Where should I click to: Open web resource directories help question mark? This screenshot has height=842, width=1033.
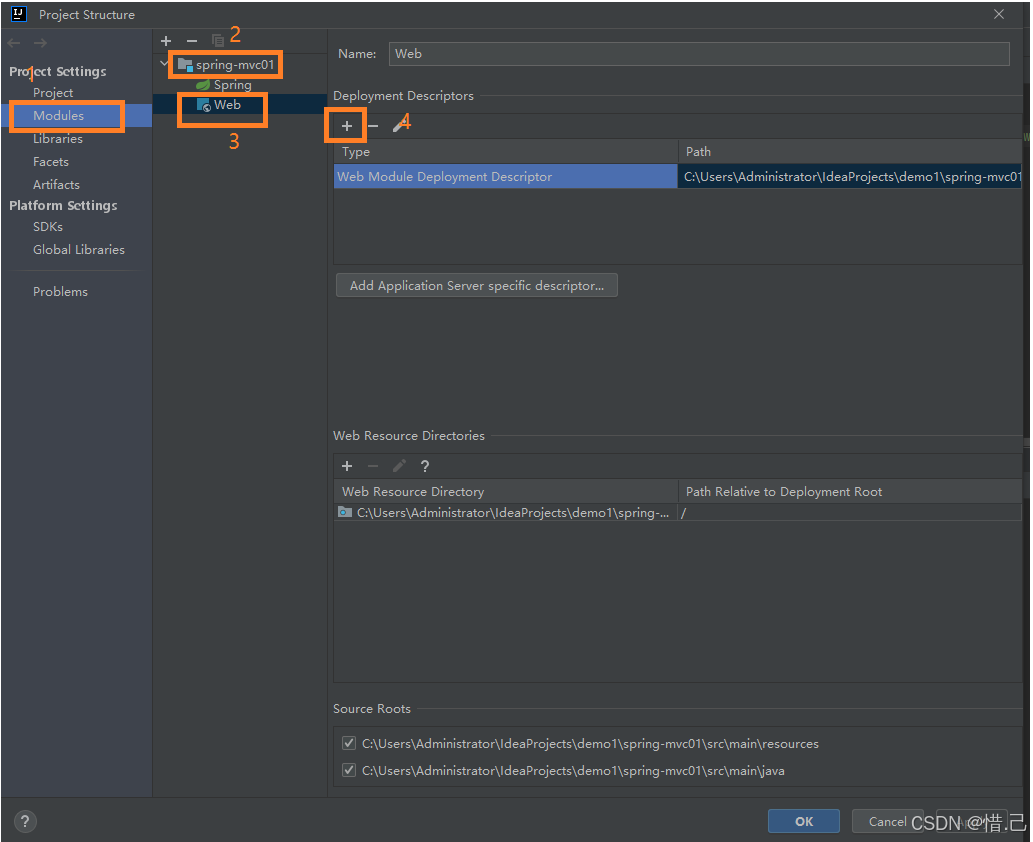pyautogui.click(x=425, y=466)
